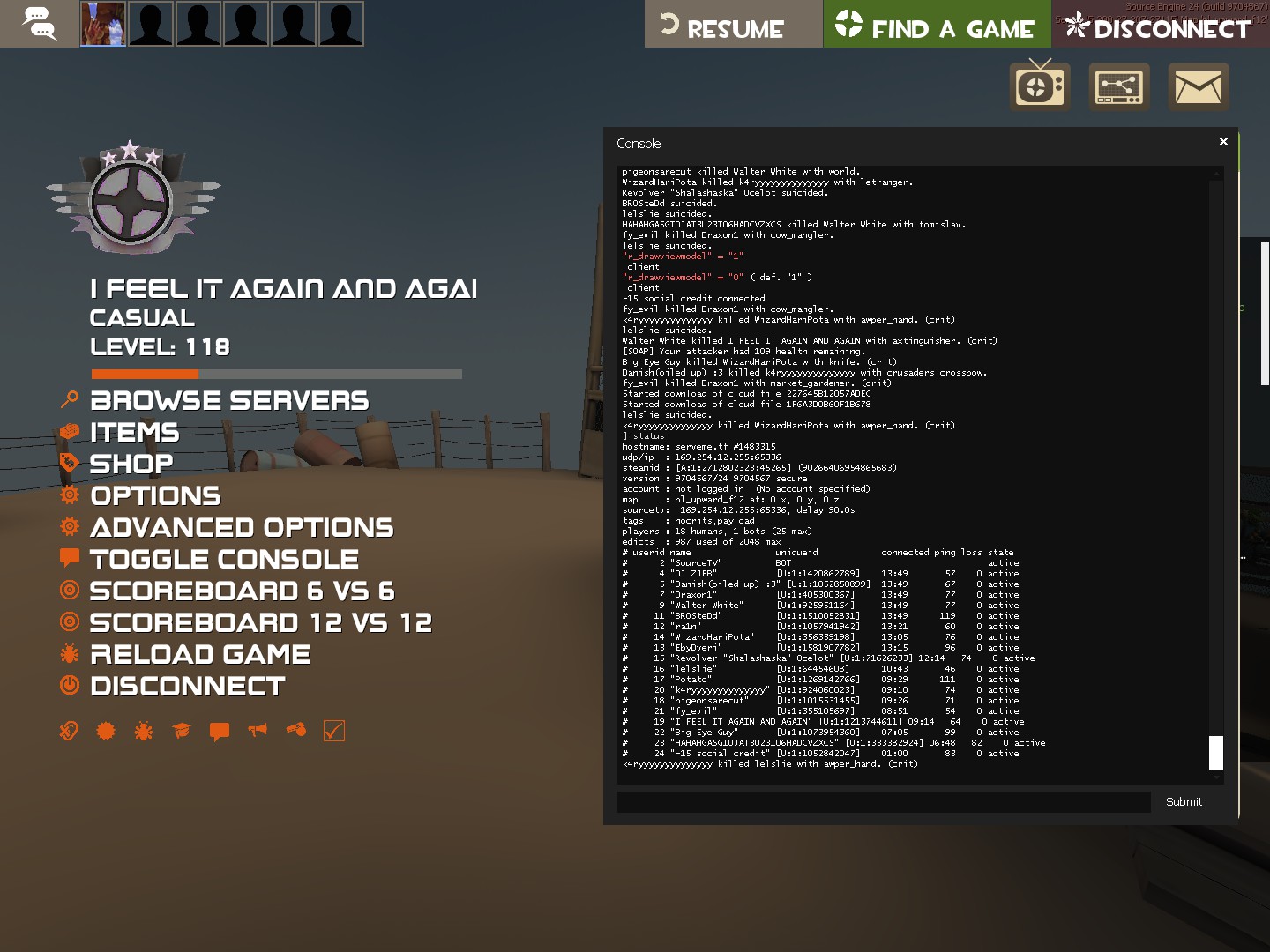Click the console command input field
Viewport: 1270px width, 952px height.
click(x=883, y=802)
